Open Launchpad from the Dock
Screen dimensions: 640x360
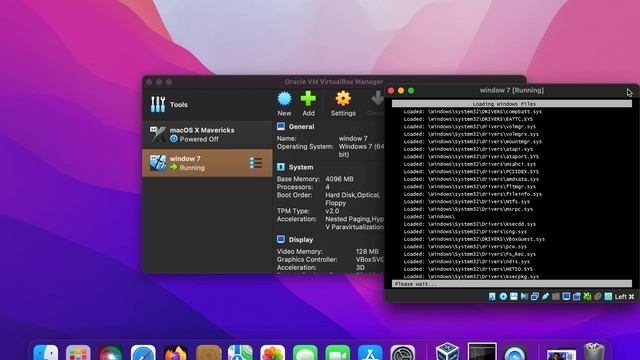(x=78, y=353)
